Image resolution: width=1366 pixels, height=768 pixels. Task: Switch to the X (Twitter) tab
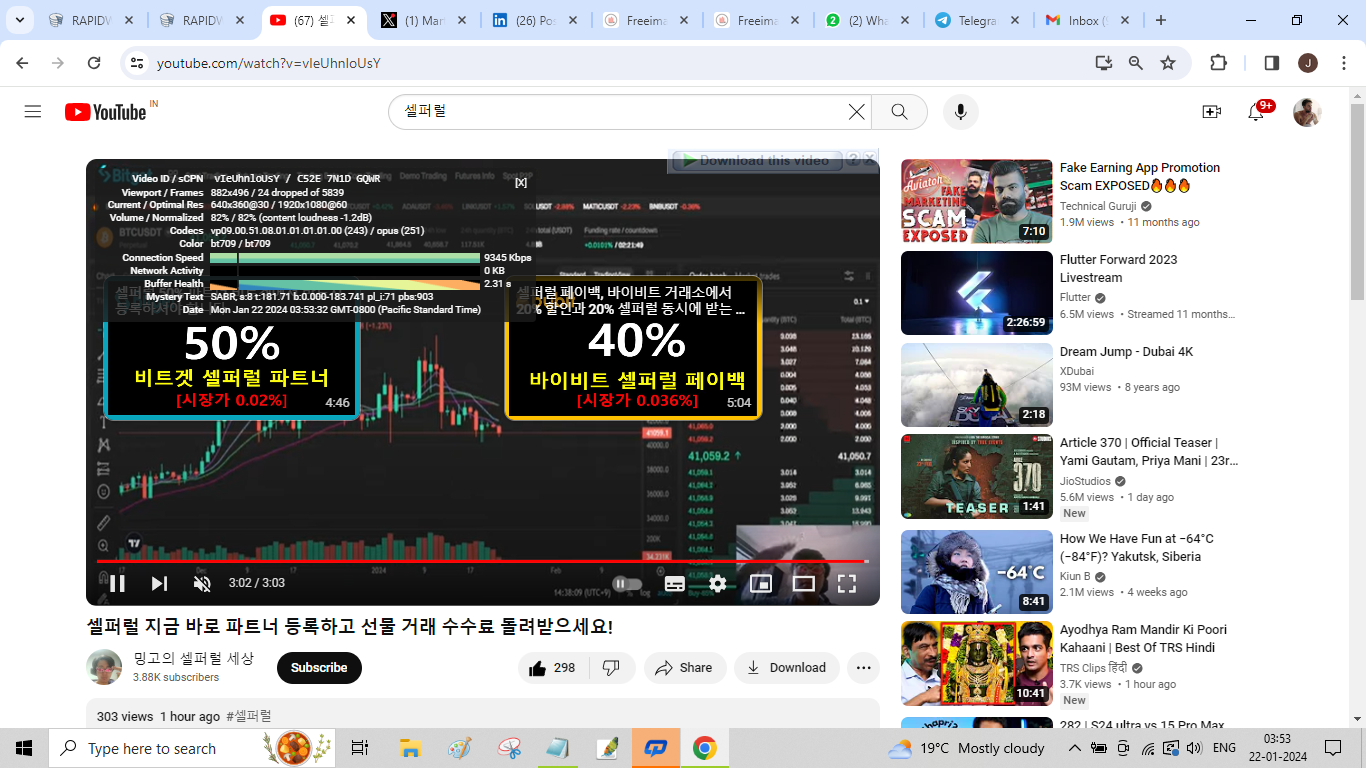pos(424,20)
